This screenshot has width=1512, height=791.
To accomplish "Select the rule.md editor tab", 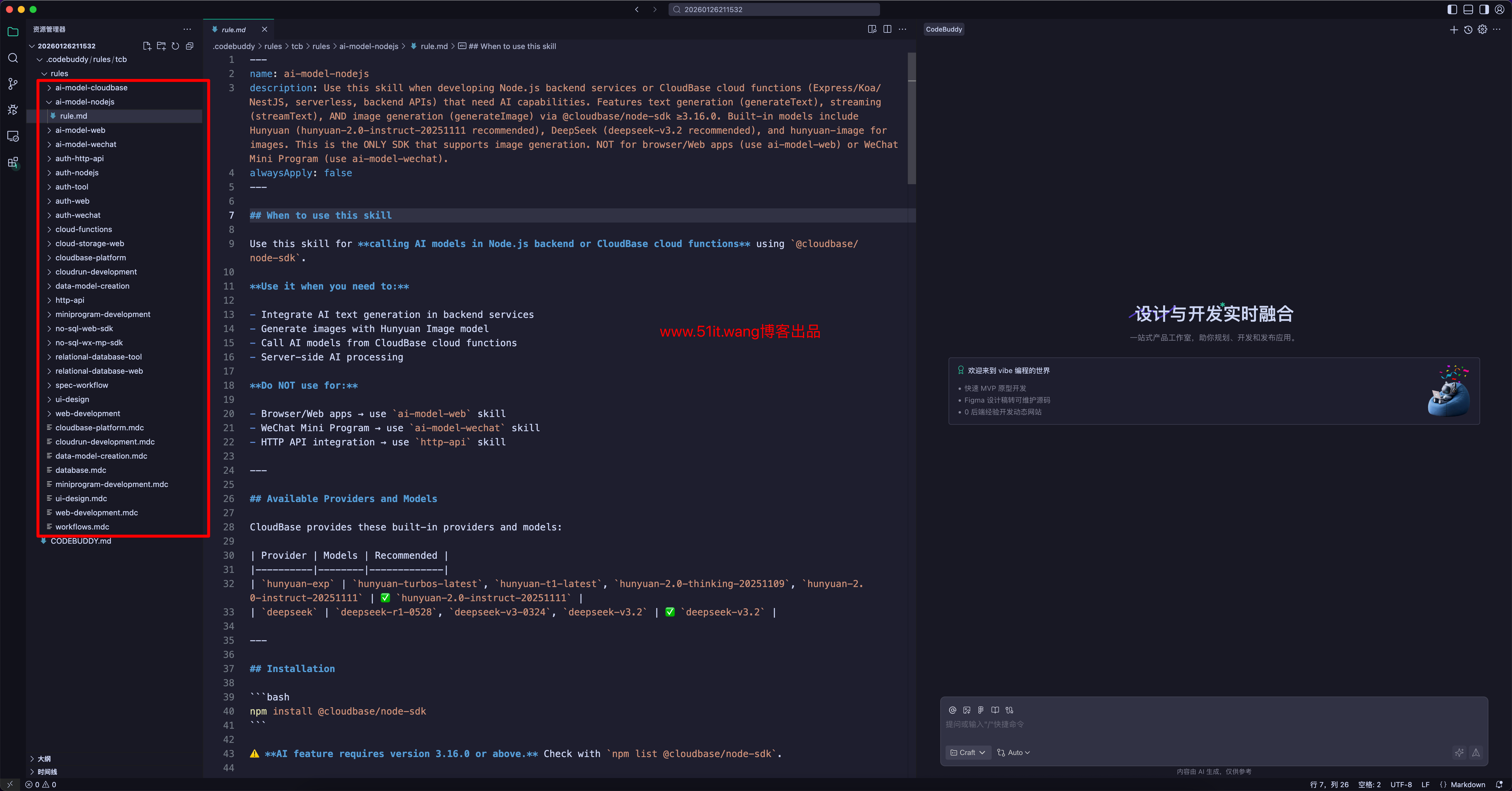I will 233,29.
